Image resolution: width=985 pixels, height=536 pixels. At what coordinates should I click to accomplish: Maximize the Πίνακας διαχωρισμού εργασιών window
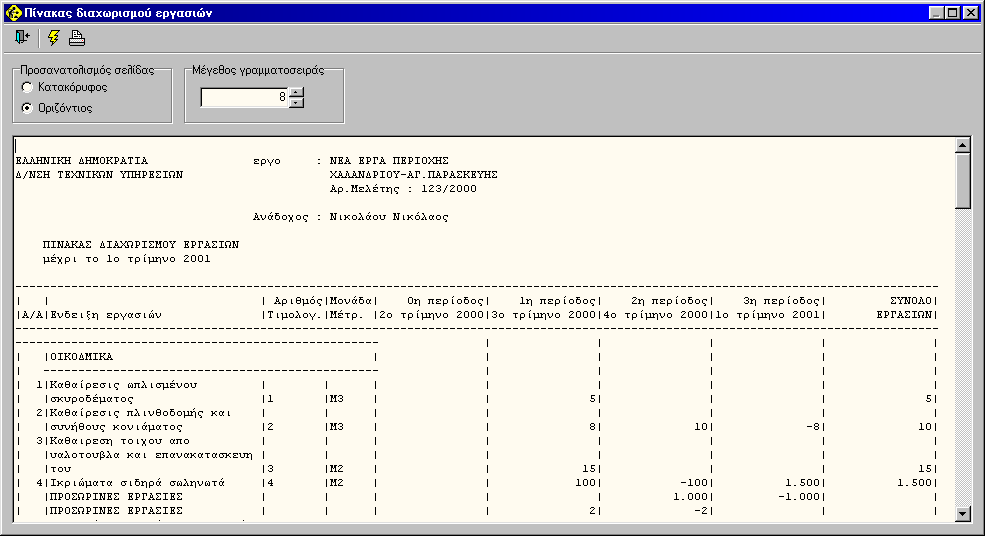952,13
